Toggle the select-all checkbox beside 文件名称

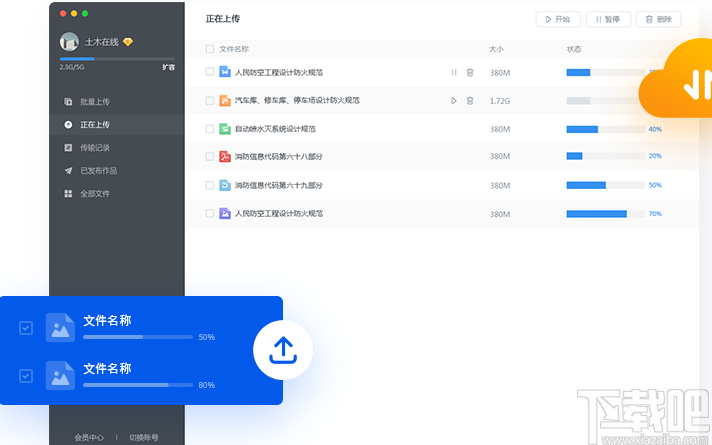click(x=210, y=49)
